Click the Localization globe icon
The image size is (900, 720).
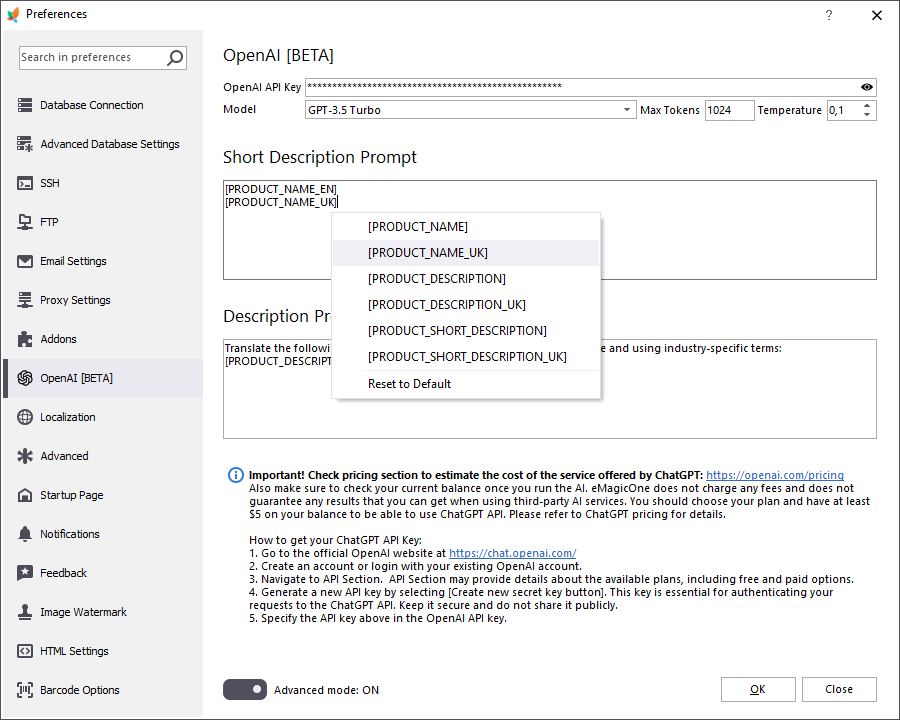25,417
